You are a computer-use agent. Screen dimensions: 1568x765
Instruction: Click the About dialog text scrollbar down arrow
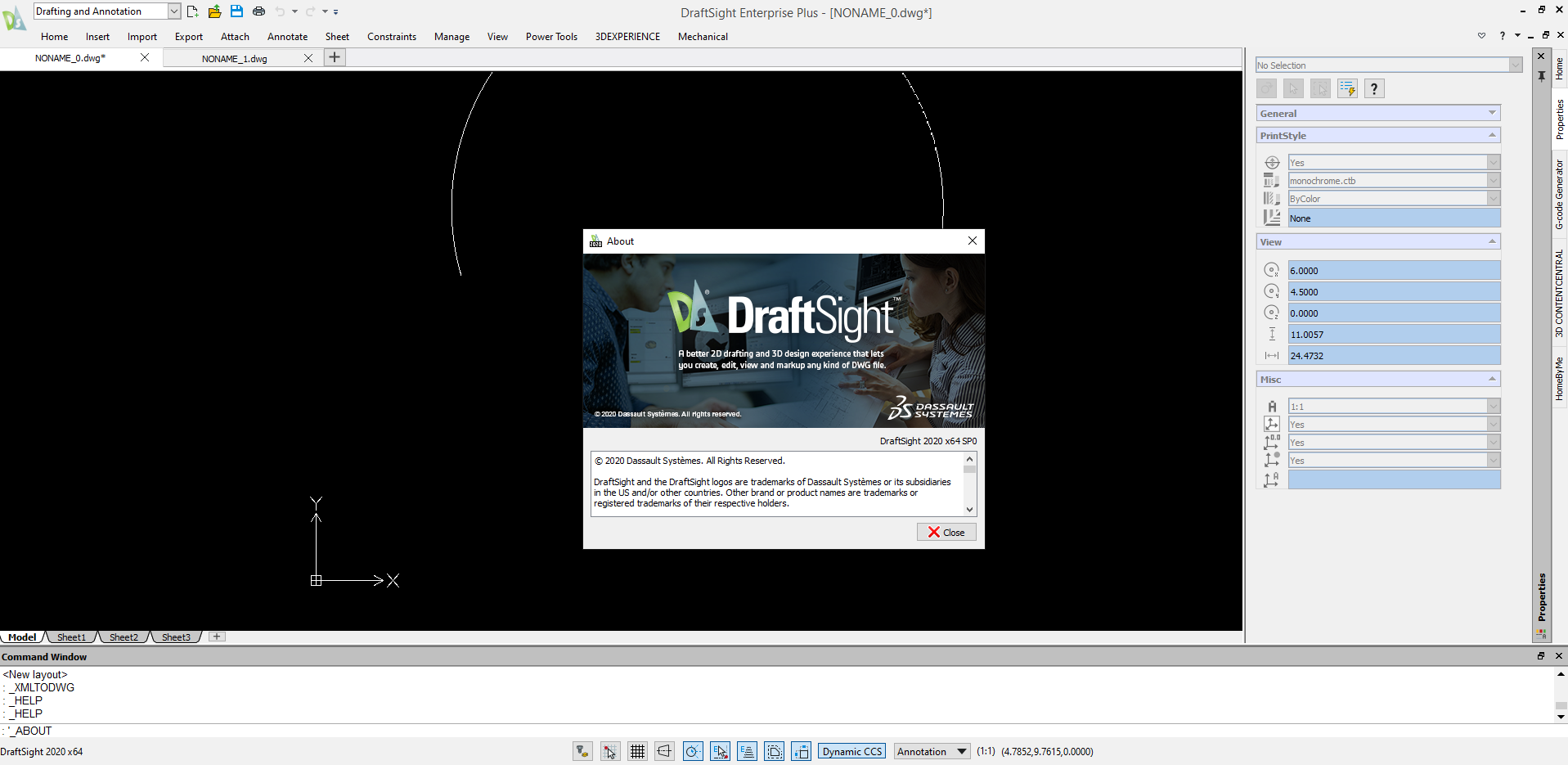point(969,509)
